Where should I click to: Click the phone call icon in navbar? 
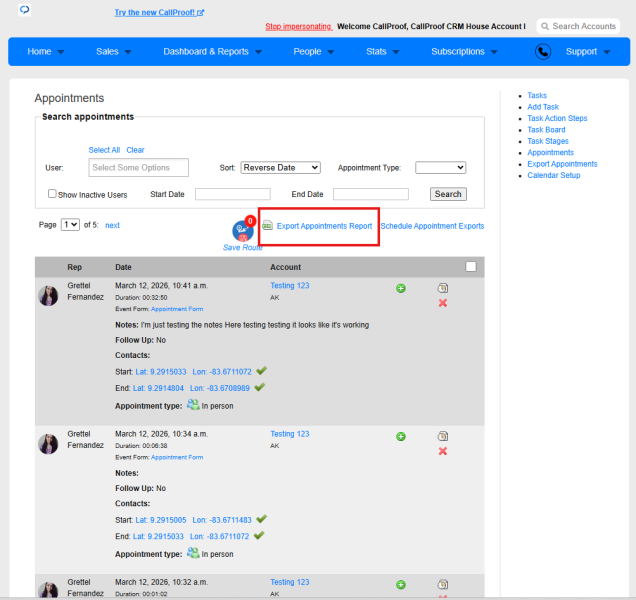[x=543, y=52]
